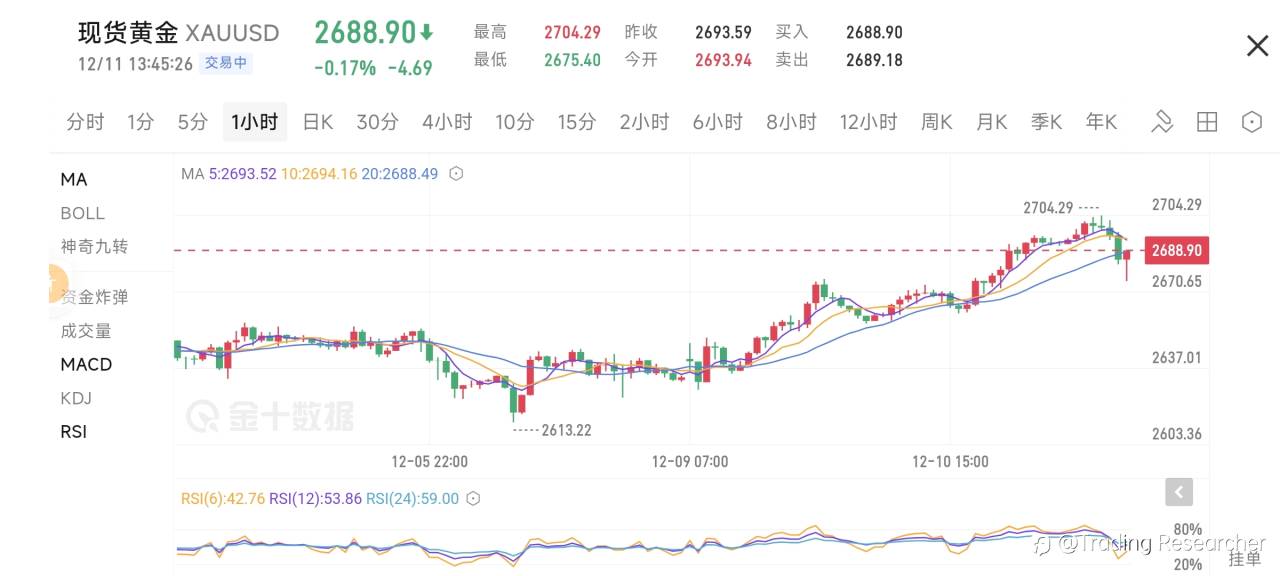The width and height of the screenshot is (1280, 576).
Task: Toggle the BOLL indicator on
Action: 82,213
